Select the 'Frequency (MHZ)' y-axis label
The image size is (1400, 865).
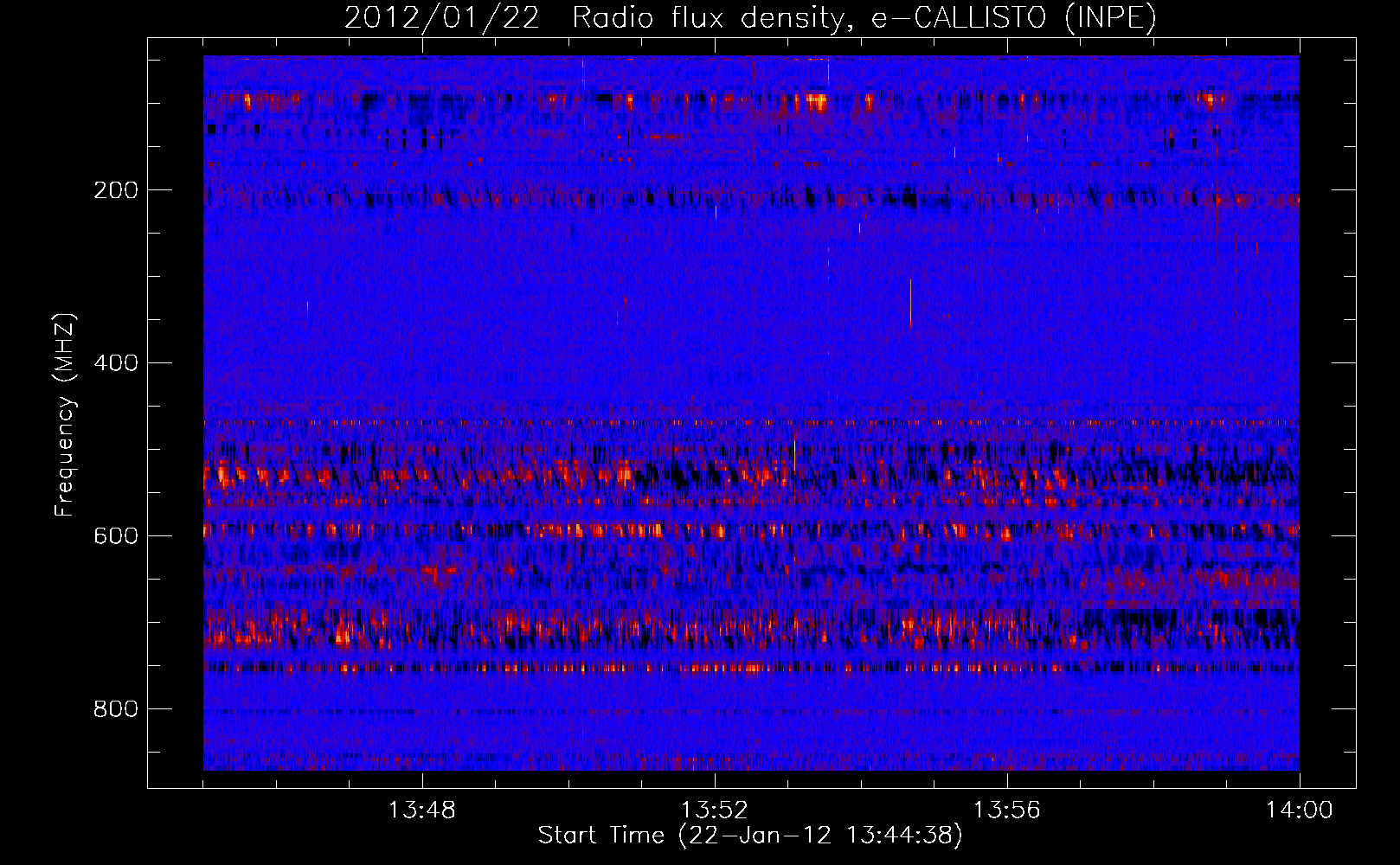[65, 415]
